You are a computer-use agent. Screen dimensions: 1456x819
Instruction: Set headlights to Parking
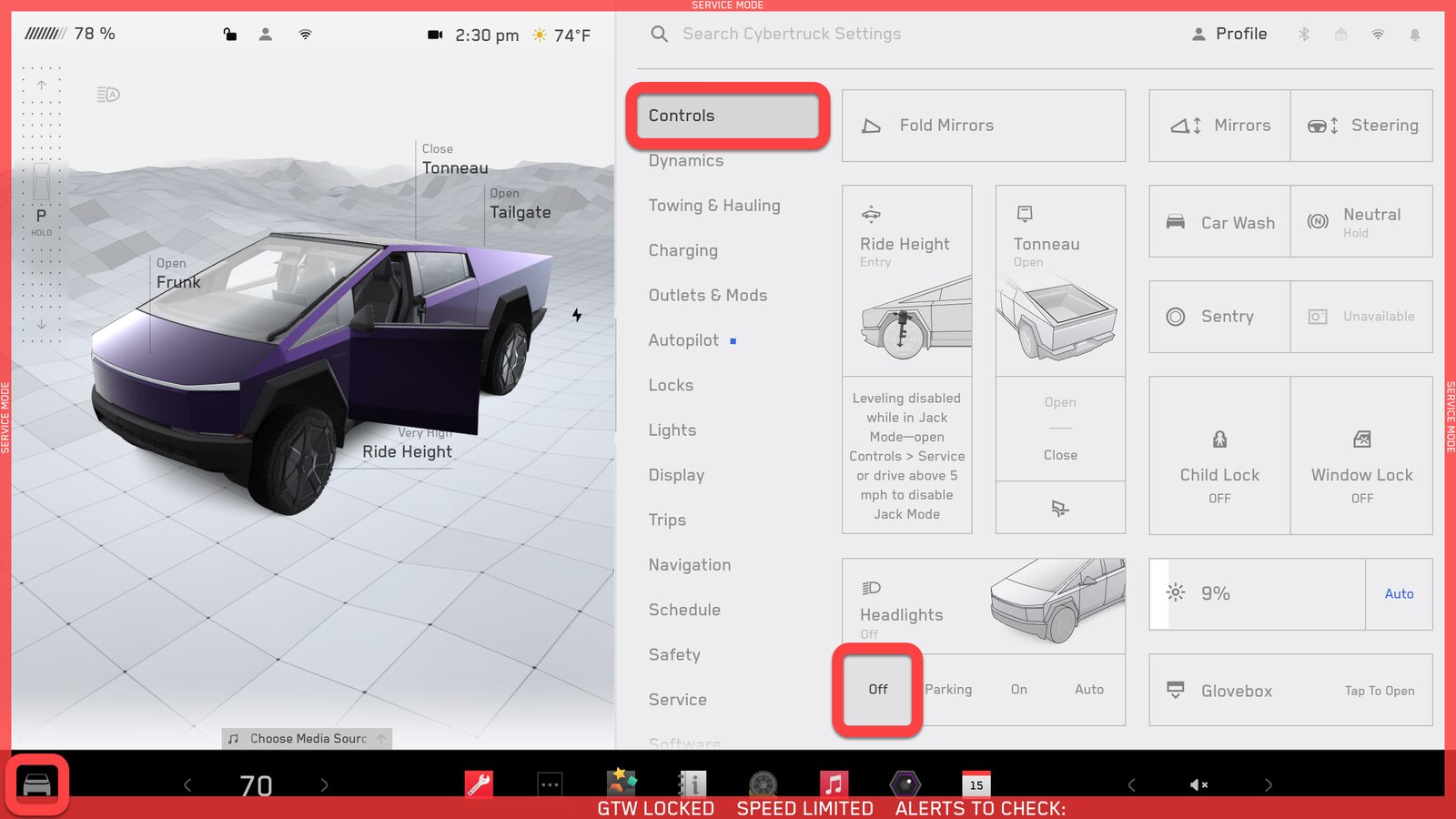click(x=948, y=689)
